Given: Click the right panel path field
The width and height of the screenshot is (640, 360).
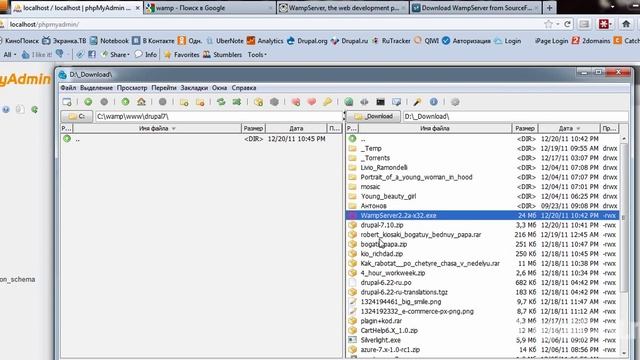Looking at the screenshot, I should [x=516, y=116].
